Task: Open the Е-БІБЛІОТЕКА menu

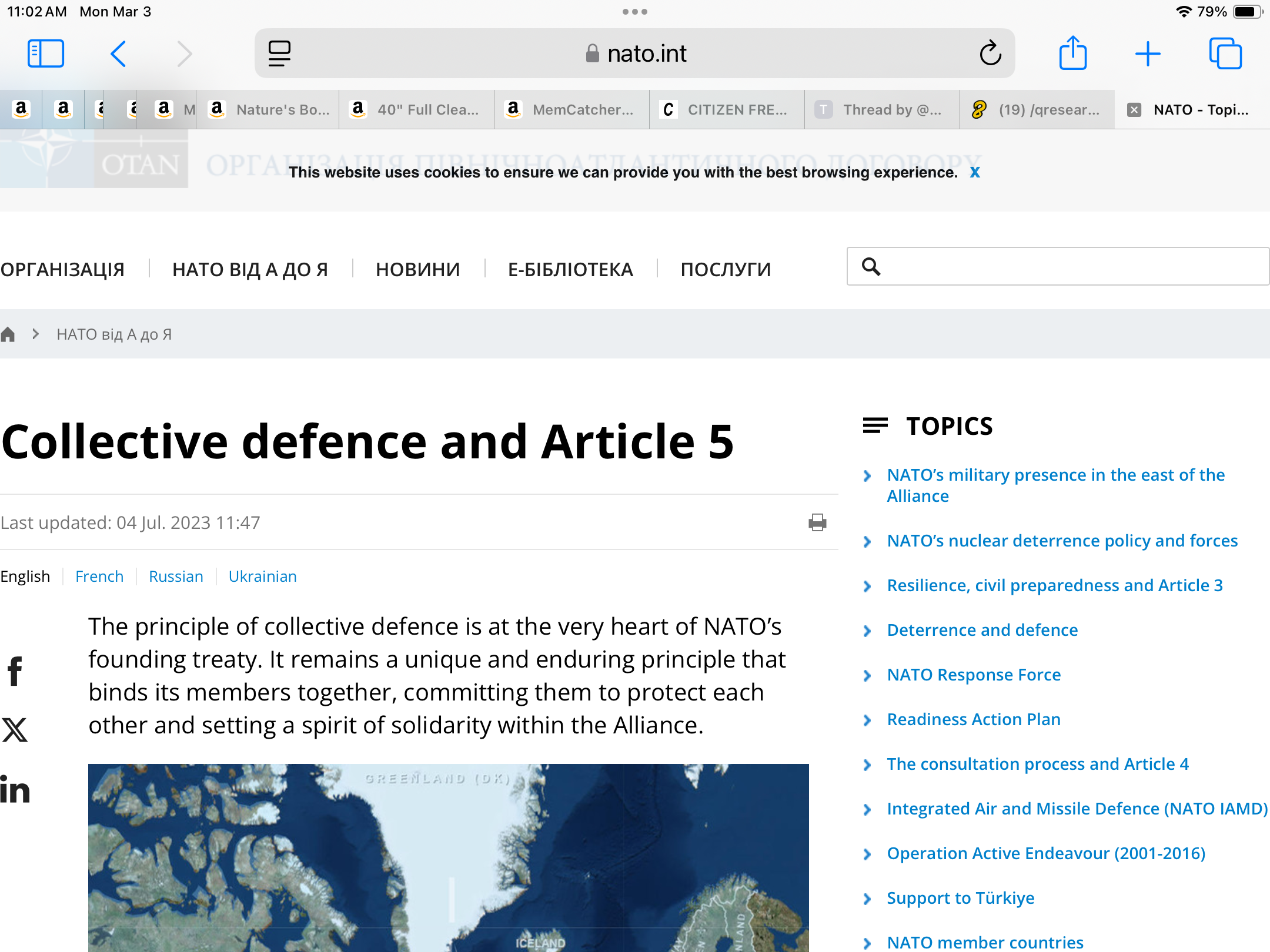Action: coord(570,269)
